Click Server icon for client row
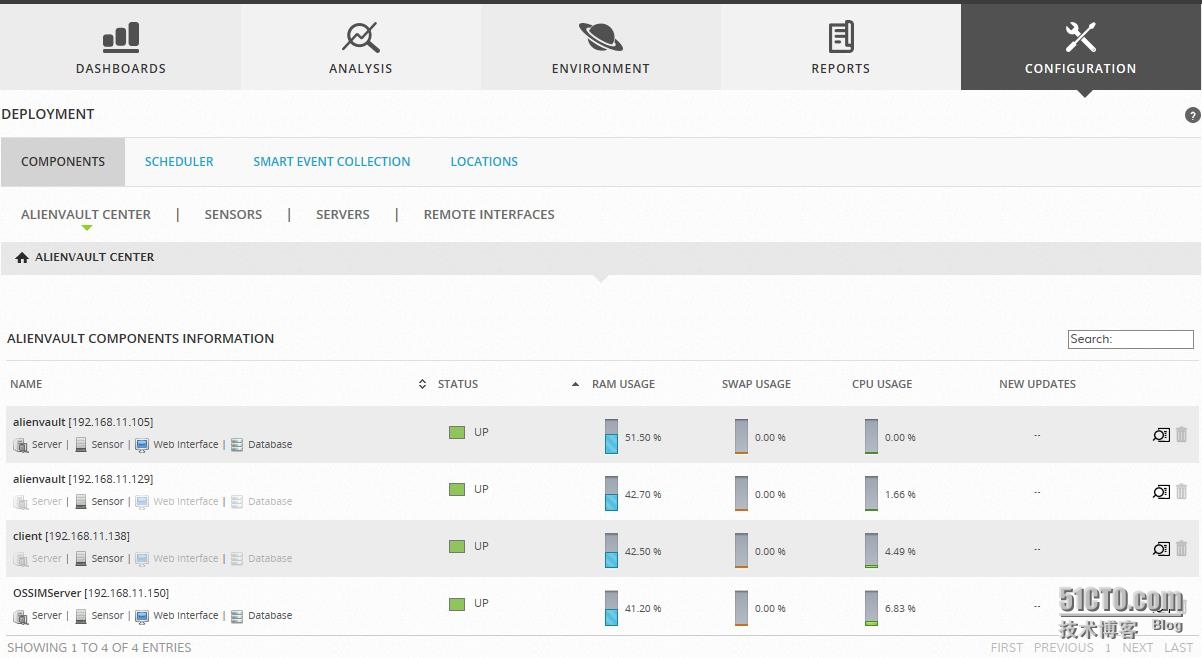 (x=21, y=559)
